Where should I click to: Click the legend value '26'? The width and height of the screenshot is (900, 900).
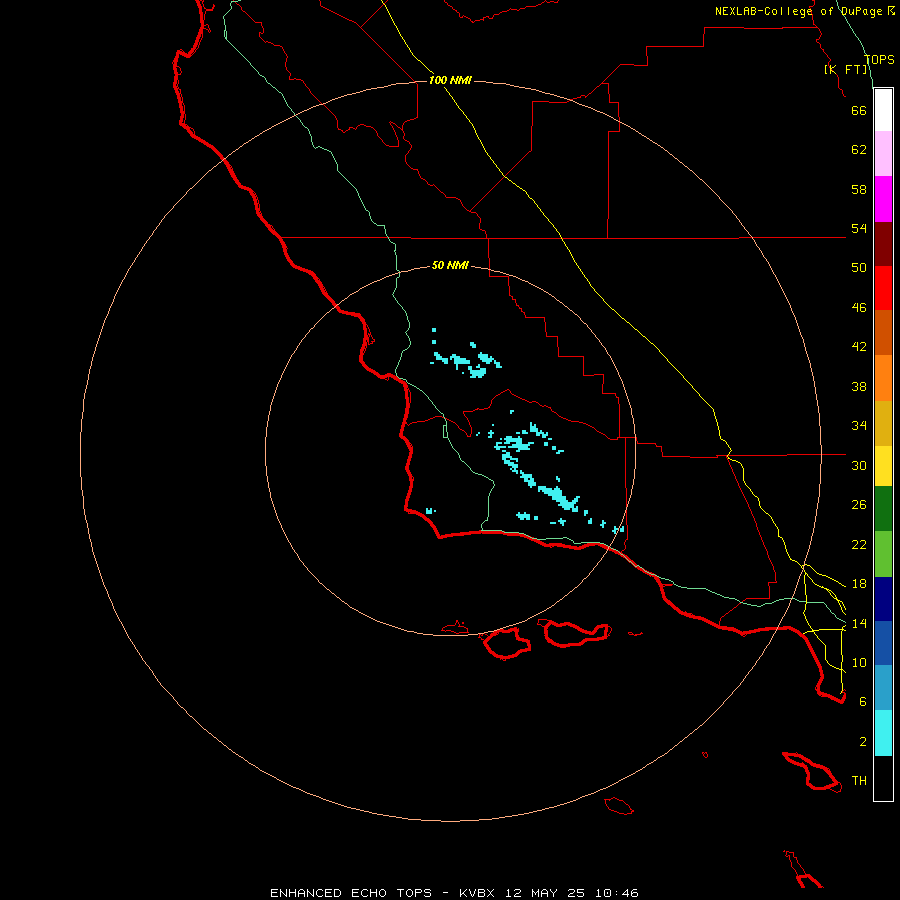859,505
